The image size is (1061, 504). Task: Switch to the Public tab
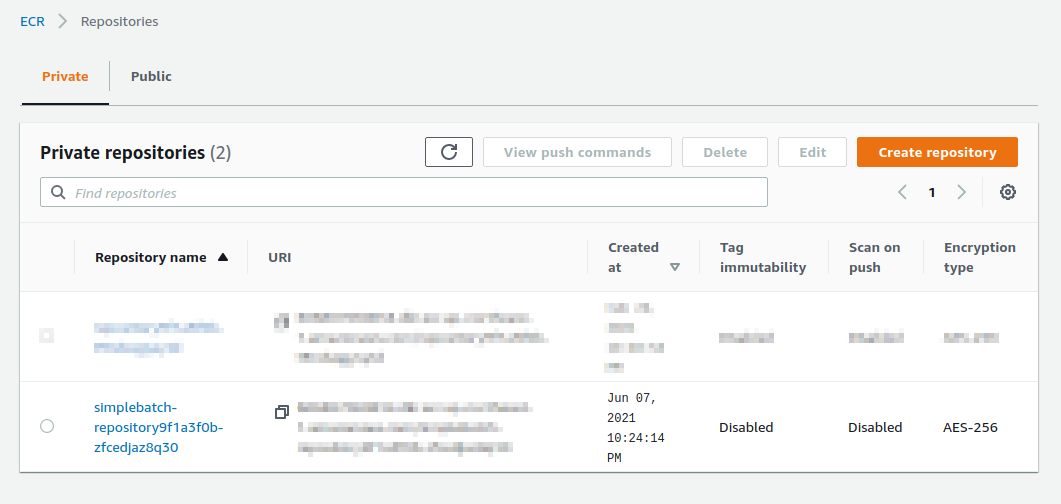pyautogui.click(x=151, y=76)
